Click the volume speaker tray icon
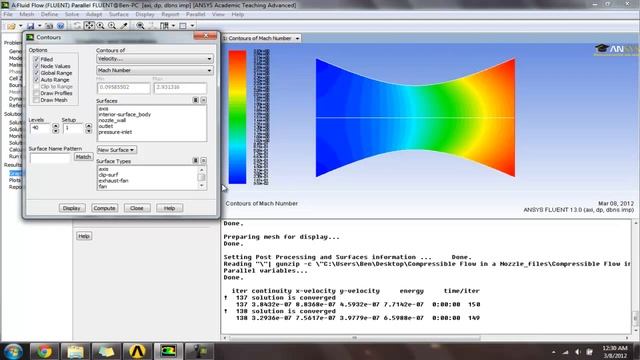This screenshot has width=640, height=360. pyautogui.click(x=578, y=352)
